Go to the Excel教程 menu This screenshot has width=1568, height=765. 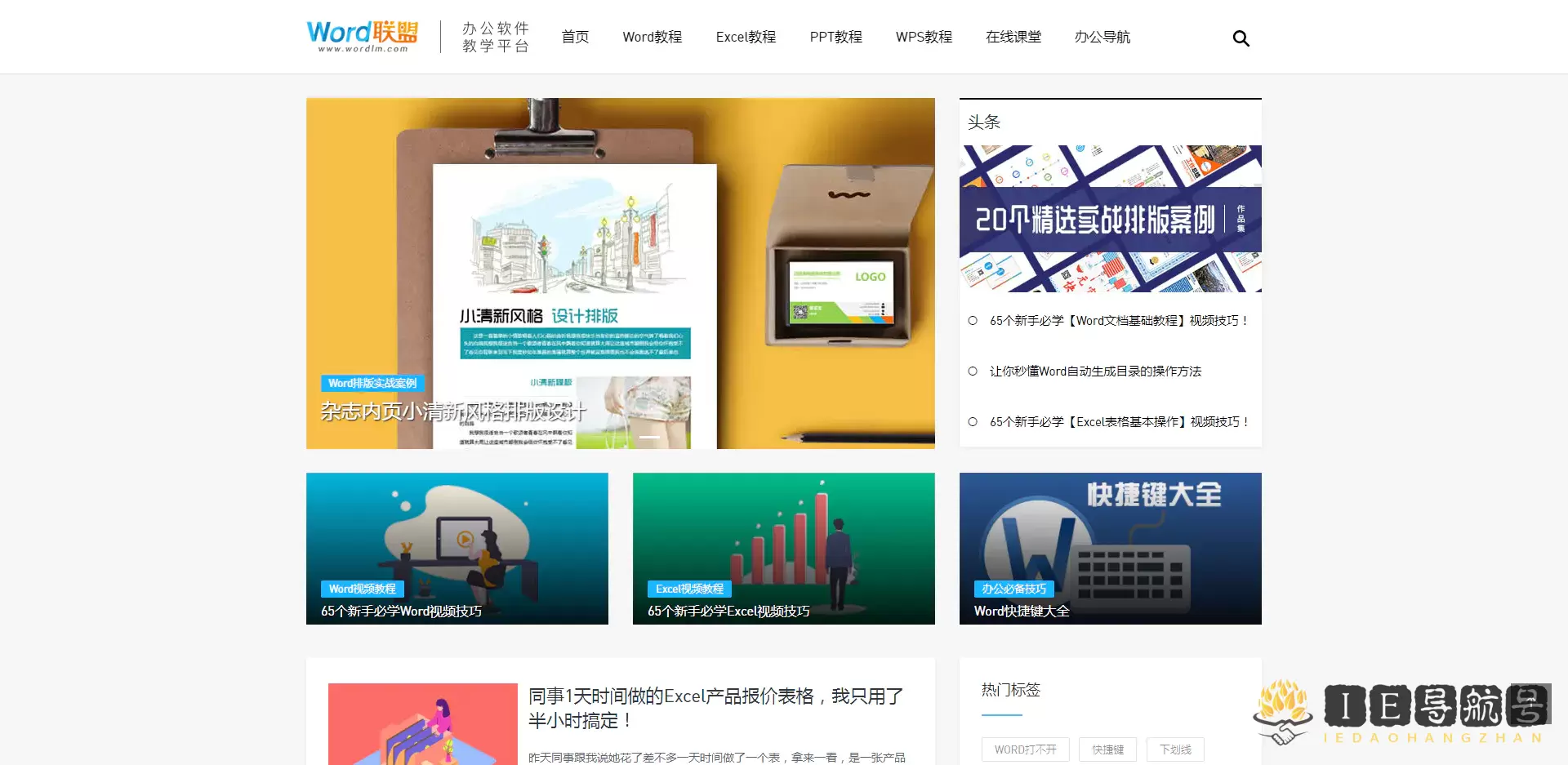[x=746, y=37]
